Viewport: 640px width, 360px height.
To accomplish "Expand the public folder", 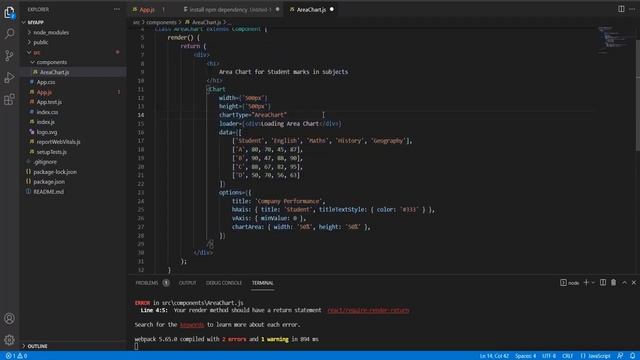I will tap(41, 42).
